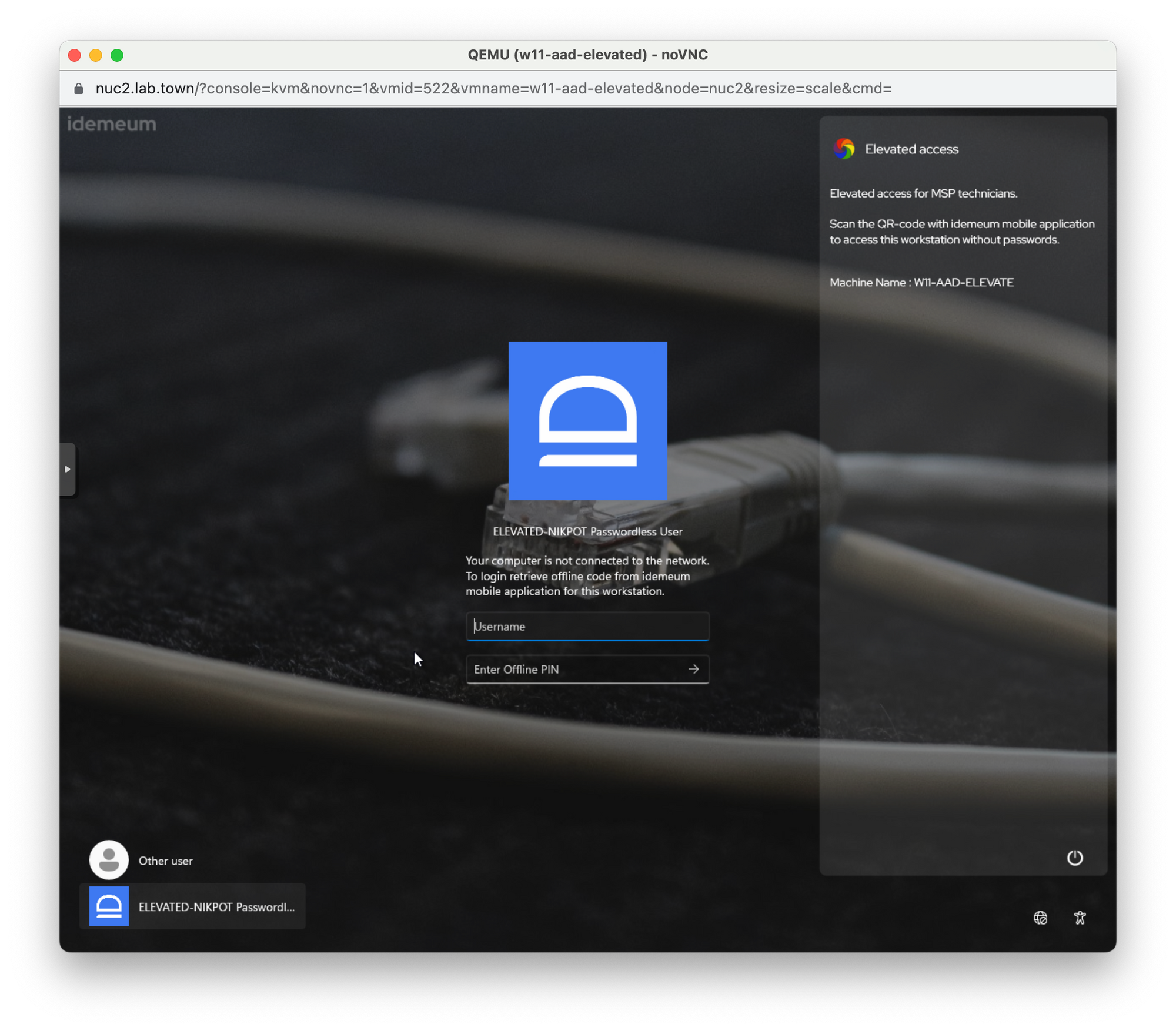Click the Machine Name : W11-AAD-ELEVATE text

coord(921,283)
